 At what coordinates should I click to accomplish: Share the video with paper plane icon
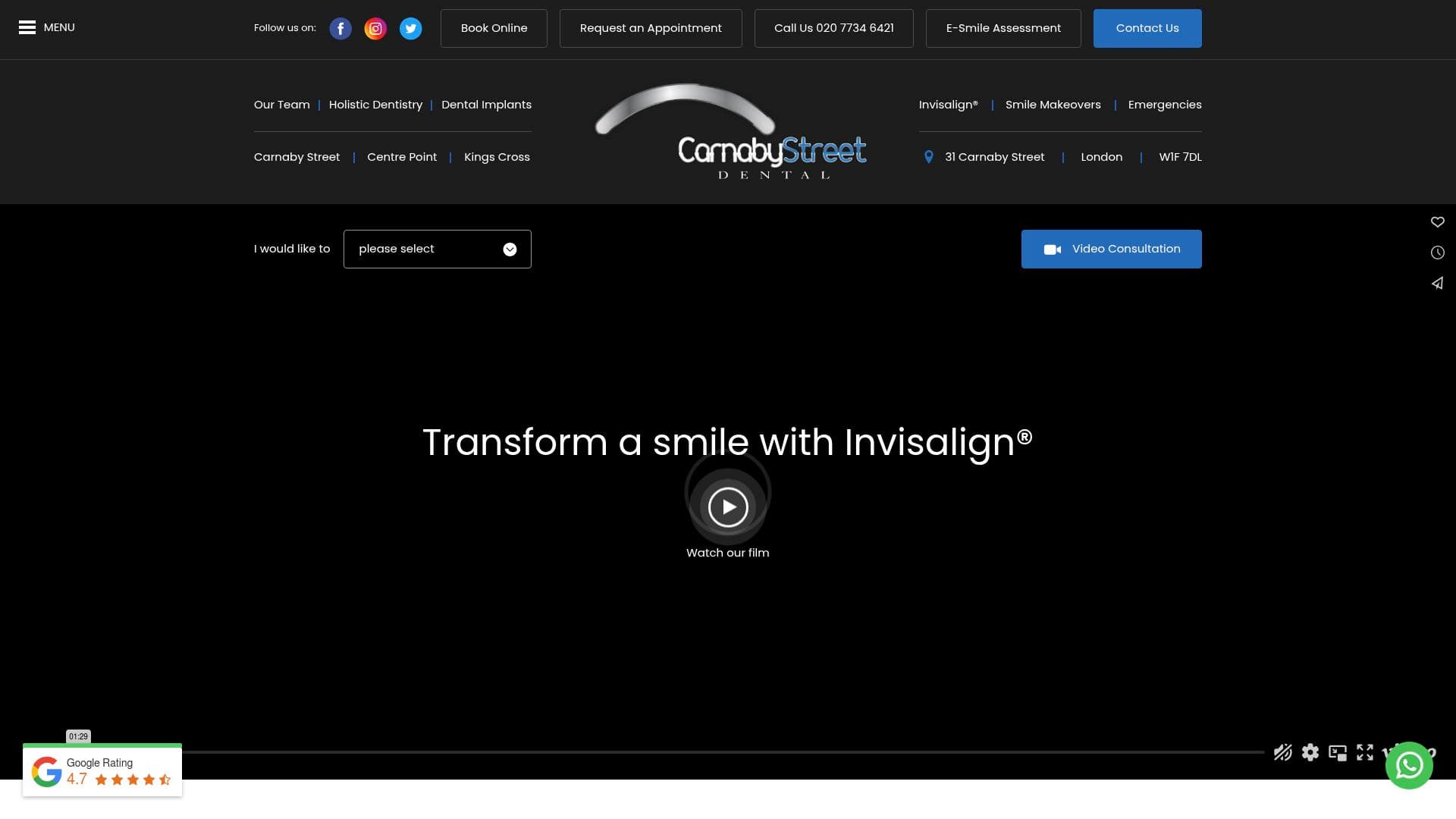[x=1437, y=283]
